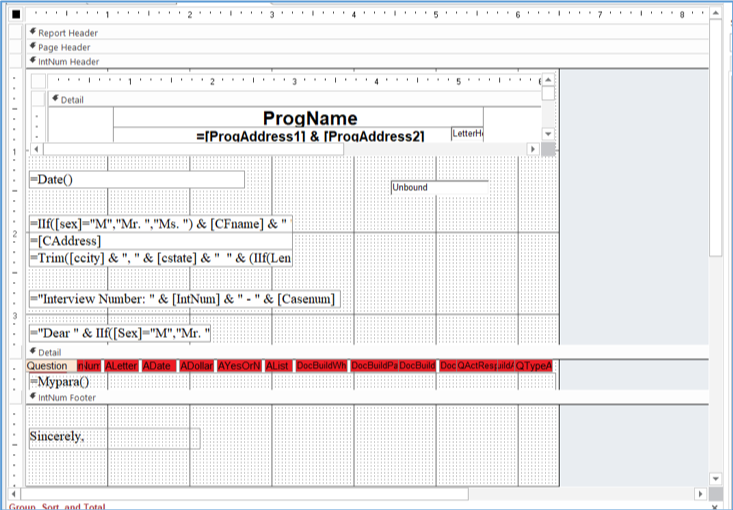Select the red ADollar field control

click(195, 367)
